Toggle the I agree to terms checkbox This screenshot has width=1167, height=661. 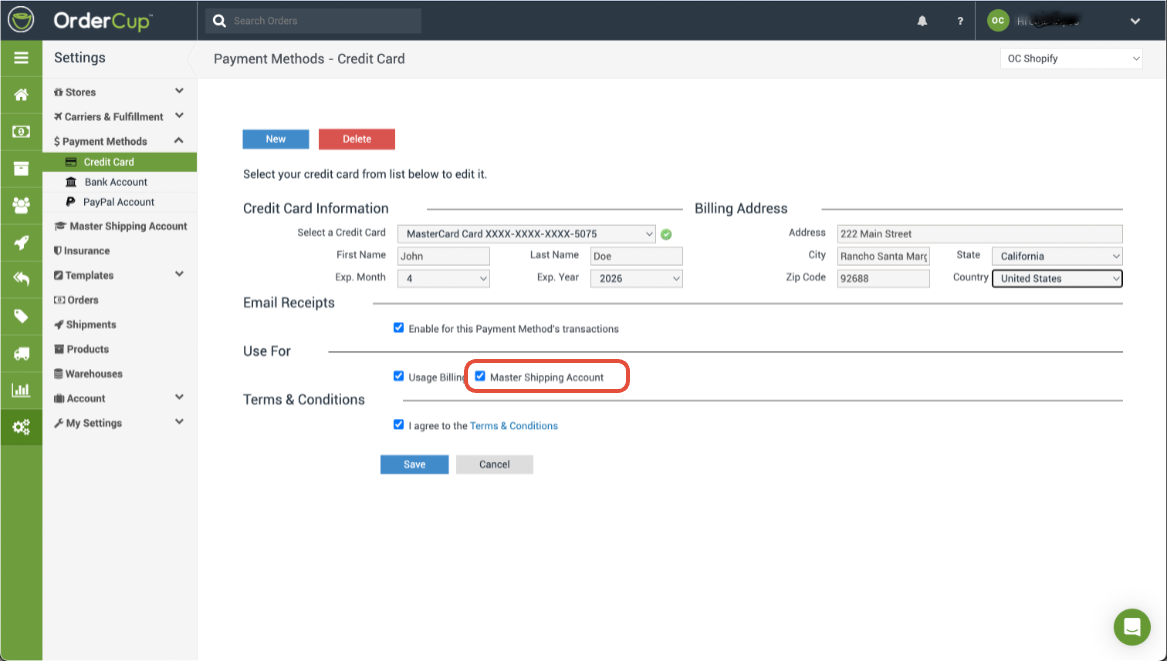(399, 424)
